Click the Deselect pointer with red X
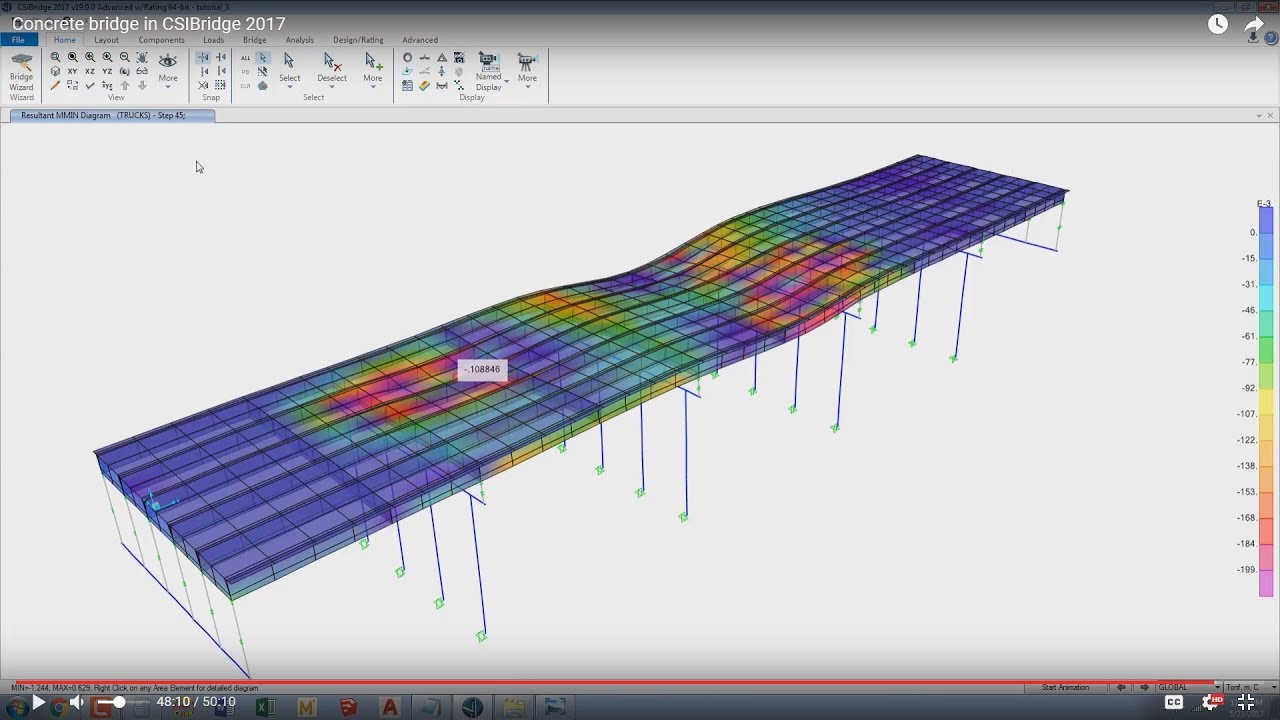1280x720 pixels. click(x=332, y=61)
